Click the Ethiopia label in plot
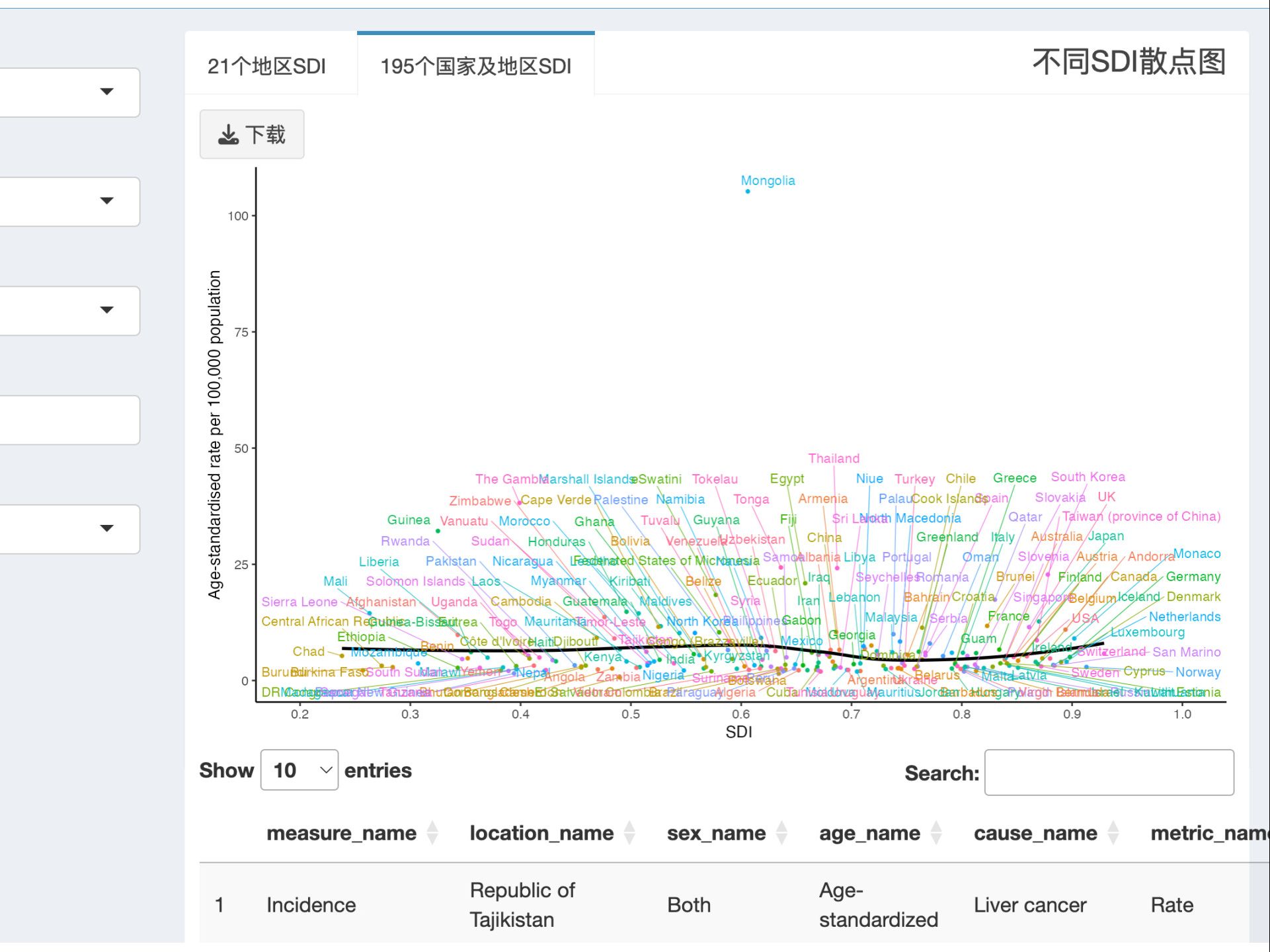Viewport: 1270px width, 952px height. coord(361,637)
